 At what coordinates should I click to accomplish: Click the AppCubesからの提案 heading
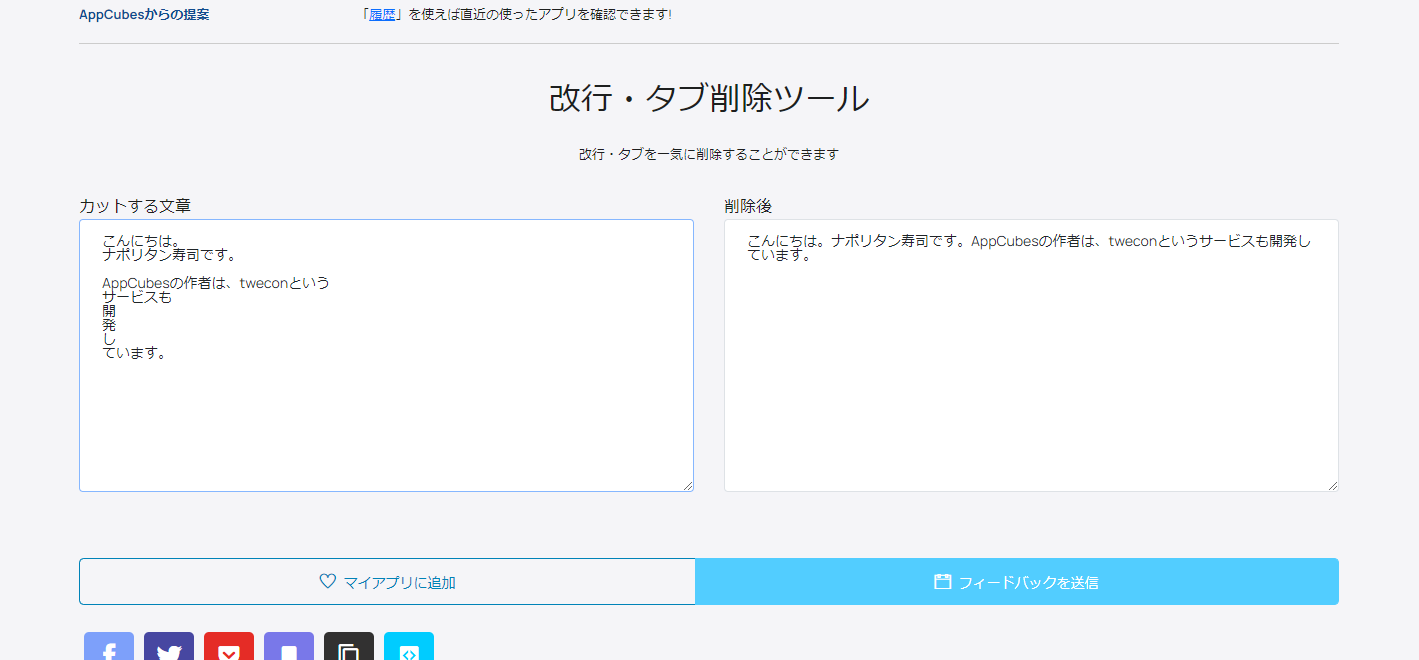pos(144,15)
